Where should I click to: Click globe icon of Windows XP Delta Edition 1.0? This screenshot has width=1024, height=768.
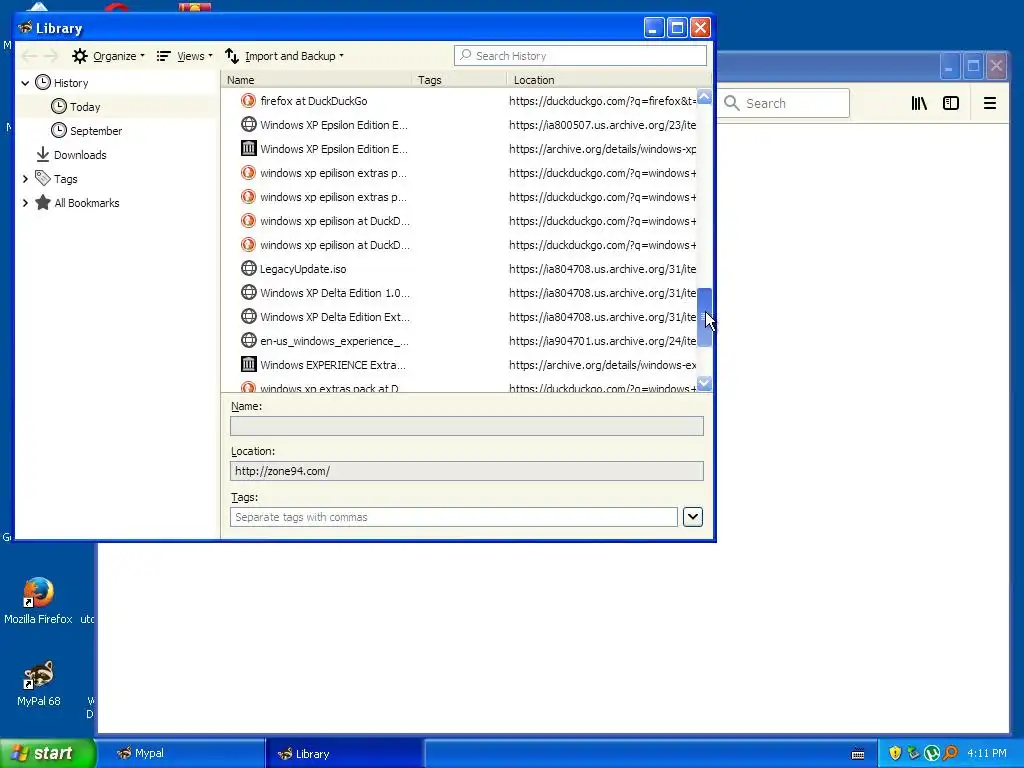(248, 293)
